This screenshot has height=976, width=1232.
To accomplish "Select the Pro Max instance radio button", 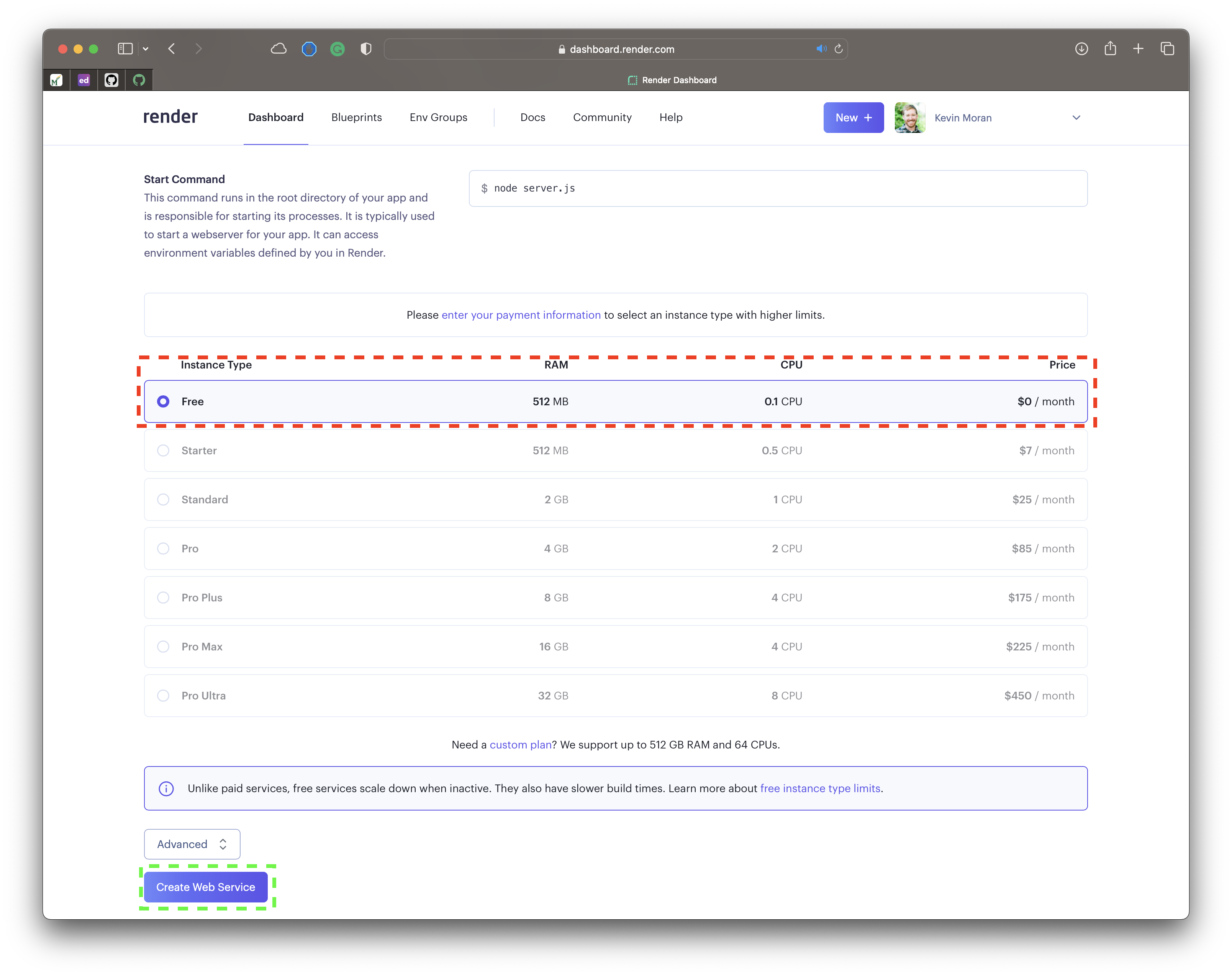I will (164, 647).
